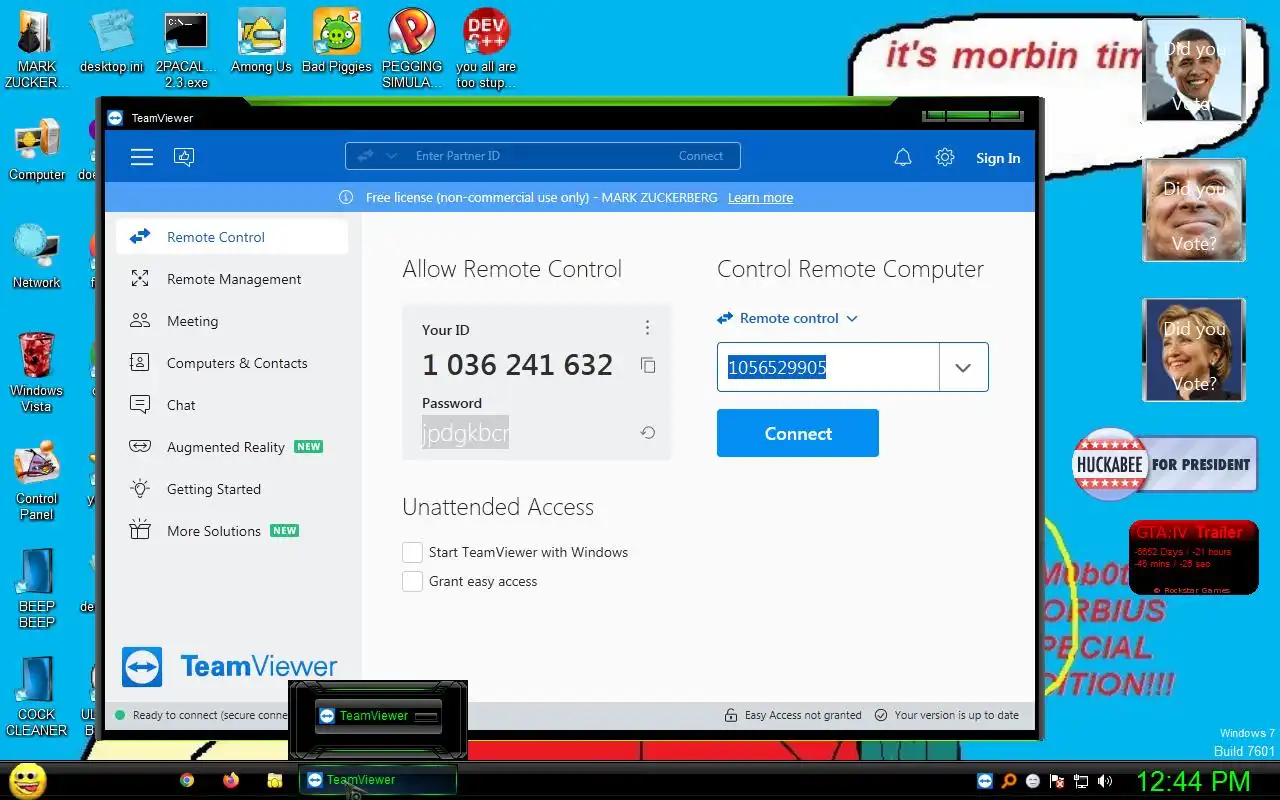Open connection type chevron in top bar
The width and height of the screenshot is (1280, 800).
[392, 156]
